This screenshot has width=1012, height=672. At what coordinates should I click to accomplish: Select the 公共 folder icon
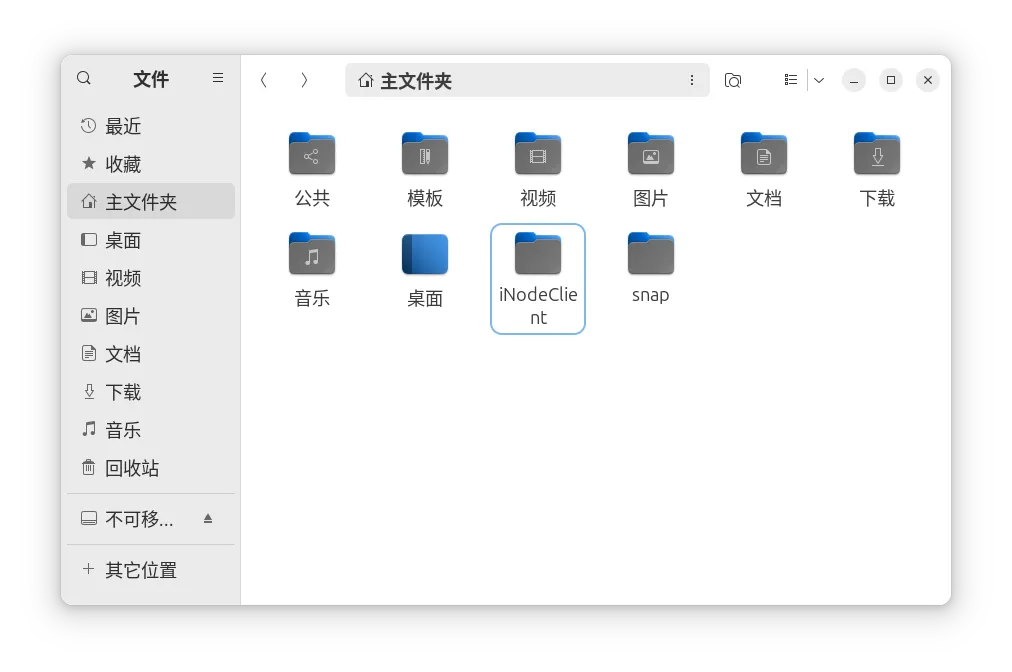(312, 155)
